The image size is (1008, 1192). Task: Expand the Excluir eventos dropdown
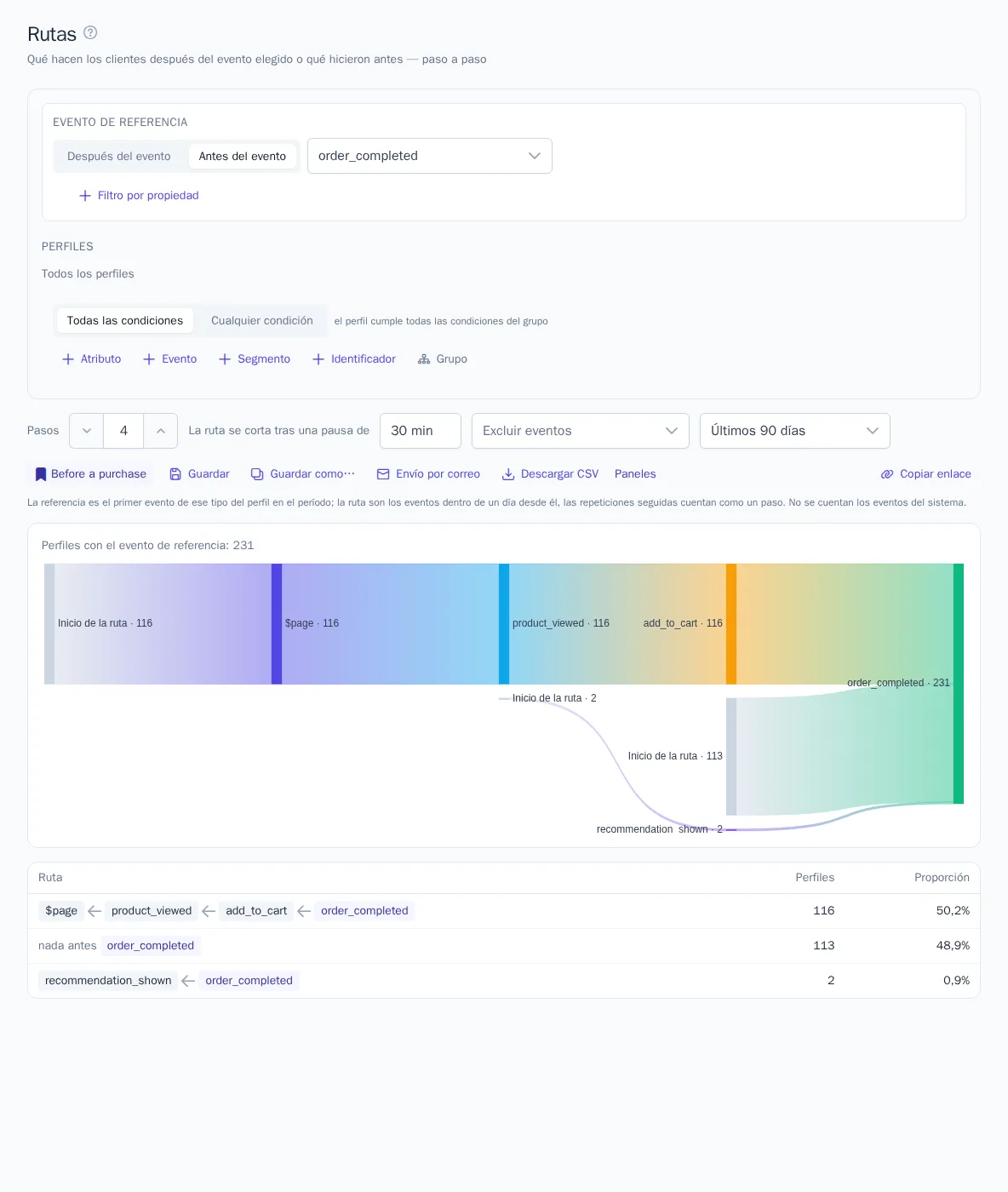581,431
